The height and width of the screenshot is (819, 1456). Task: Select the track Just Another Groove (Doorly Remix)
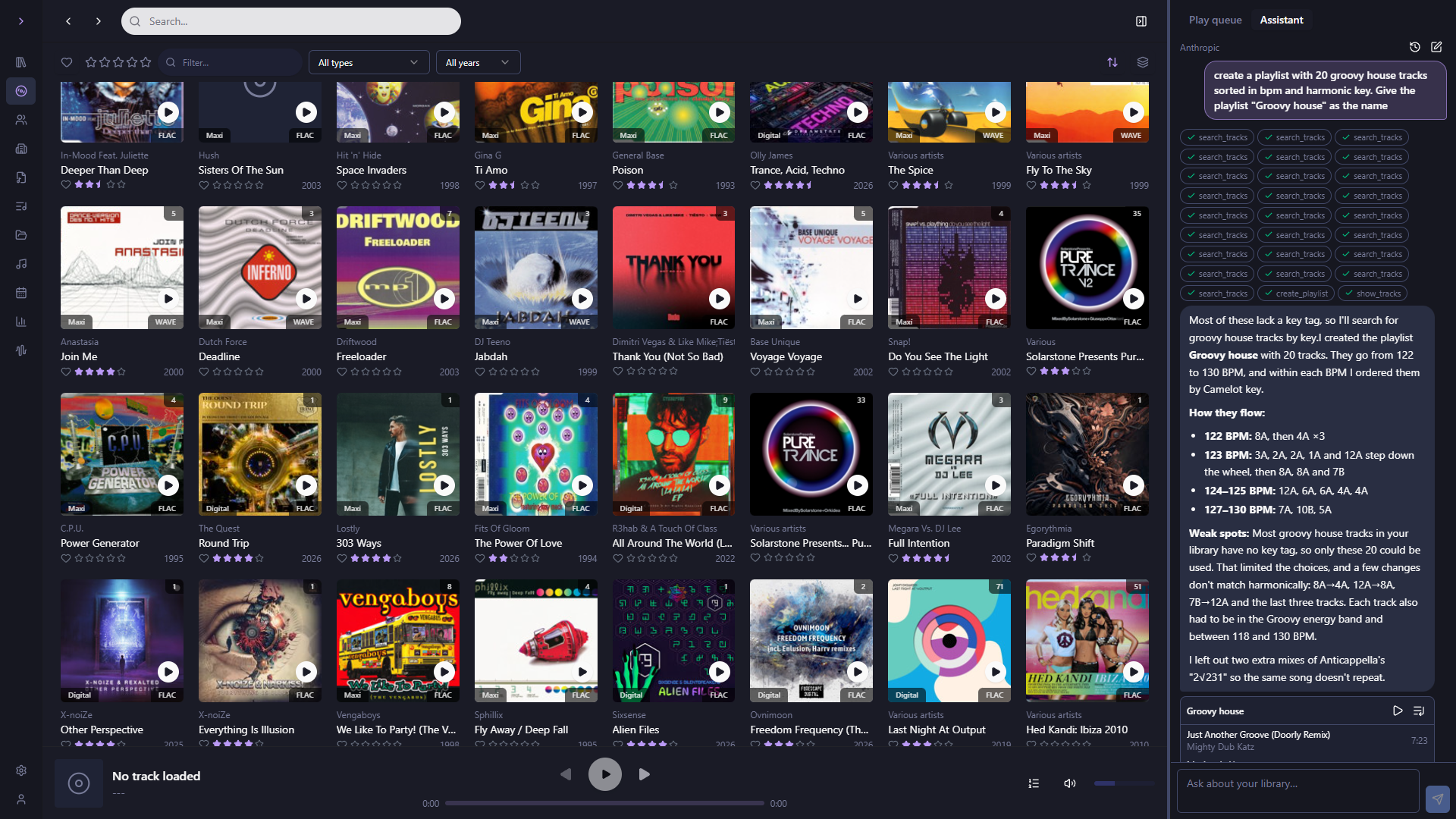pyautogui.click(x=1307, y=740)
